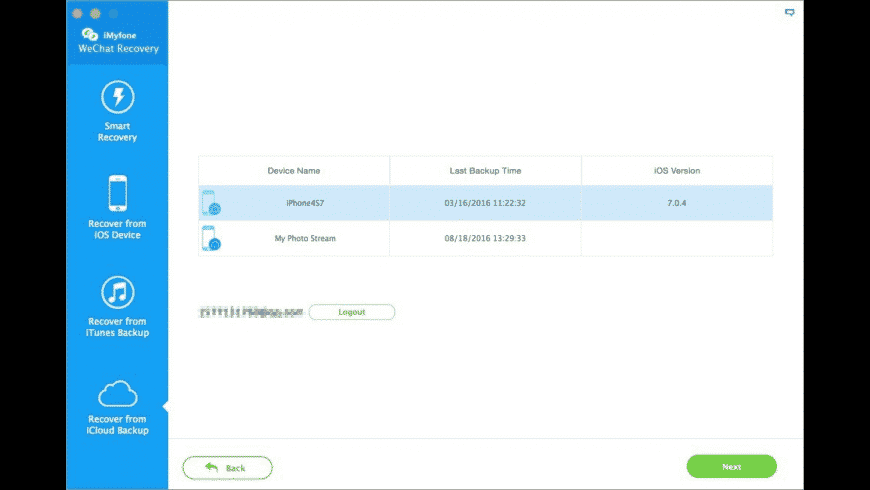Viewport: 870px width, 490px height.
Task: Click the Last Backup Time column header
Action: click(485, 171)
